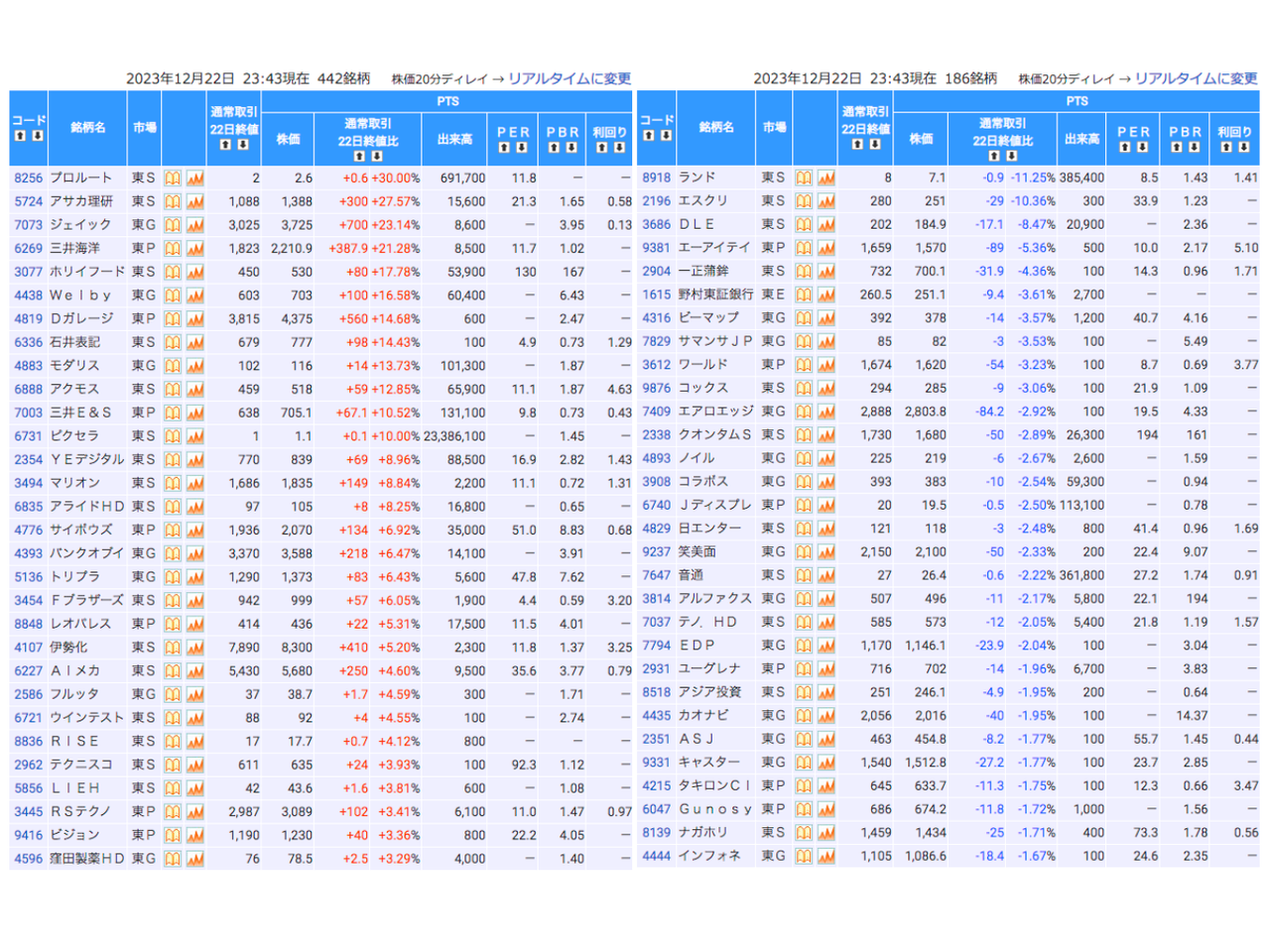Open chart icon for レオパレス row

coord(195,625)
